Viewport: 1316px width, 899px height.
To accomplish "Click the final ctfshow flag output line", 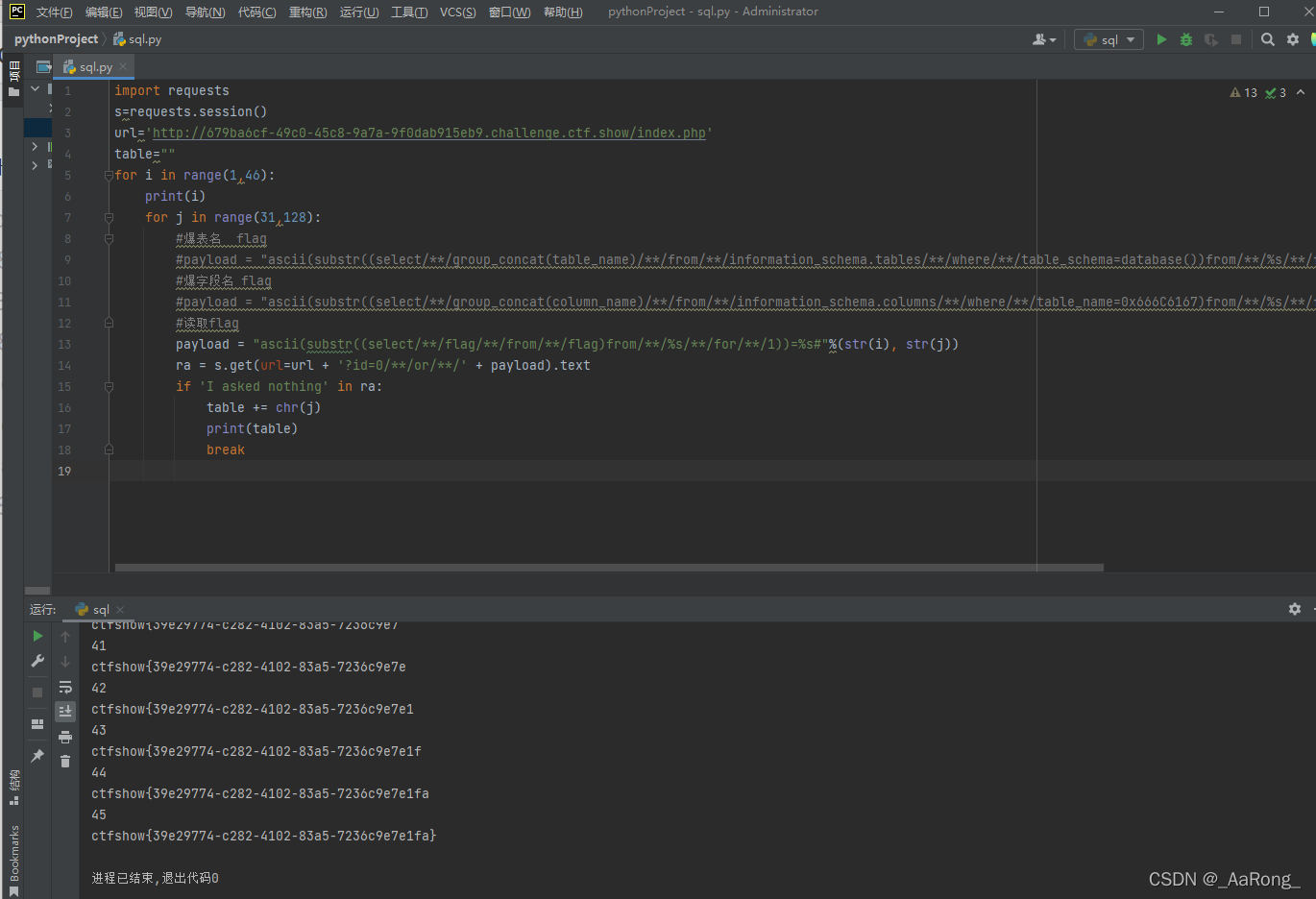I will (264, 836).
